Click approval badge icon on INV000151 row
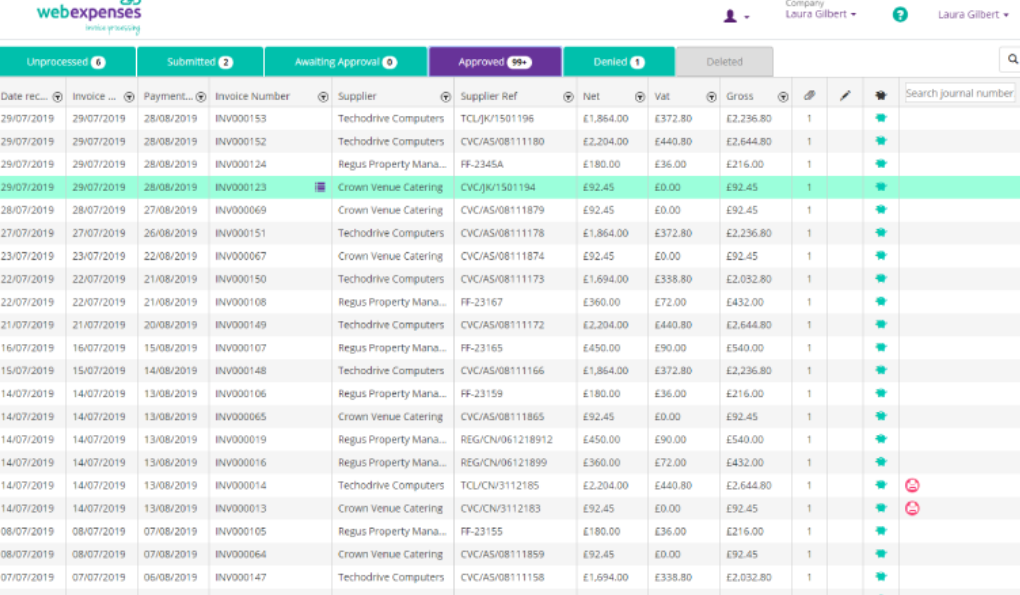Screen dimensions: 1020x595 pos(881,233)
